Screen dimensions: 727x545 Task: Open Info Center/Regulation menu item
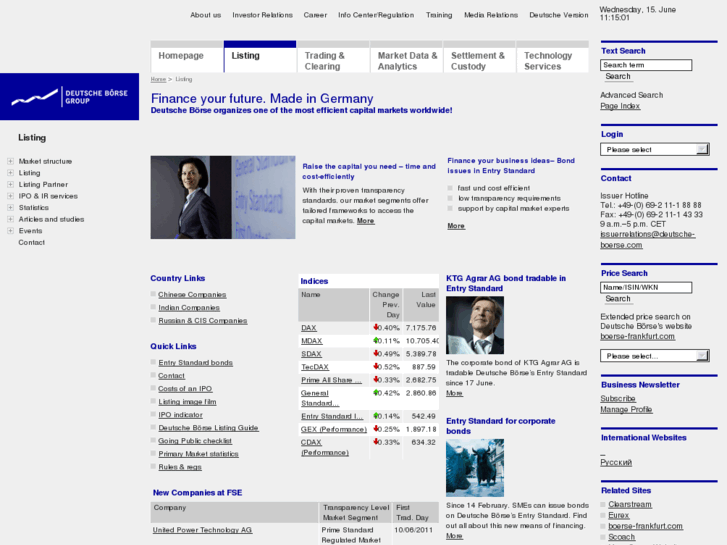[376, 15]
